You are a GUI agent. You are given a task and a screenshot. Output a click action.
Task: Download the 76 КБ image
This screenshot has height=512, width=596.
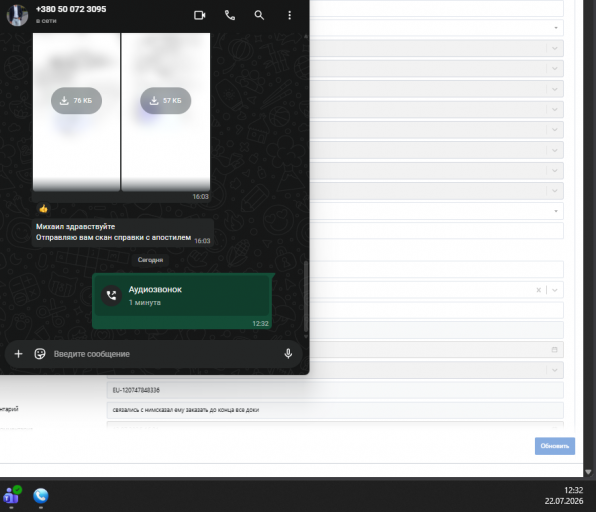click(x=76, y=101)
